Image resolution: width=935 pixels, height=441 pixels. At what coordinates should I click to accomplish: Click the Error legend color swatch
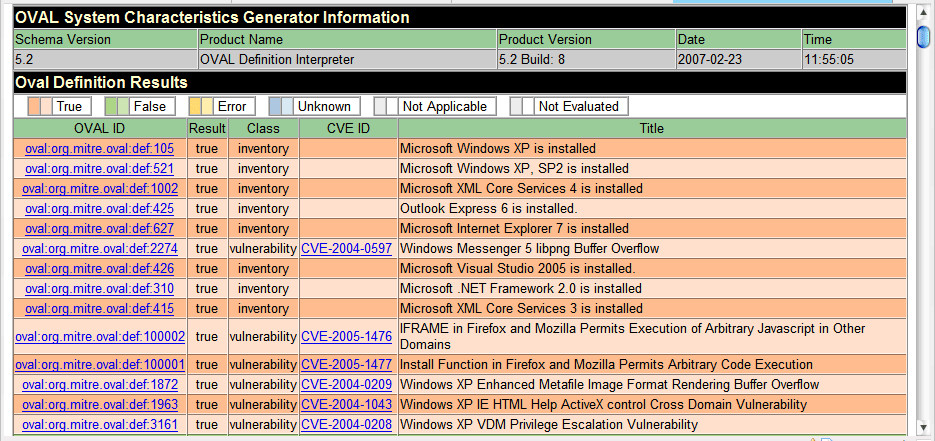(x=201, y=107)
